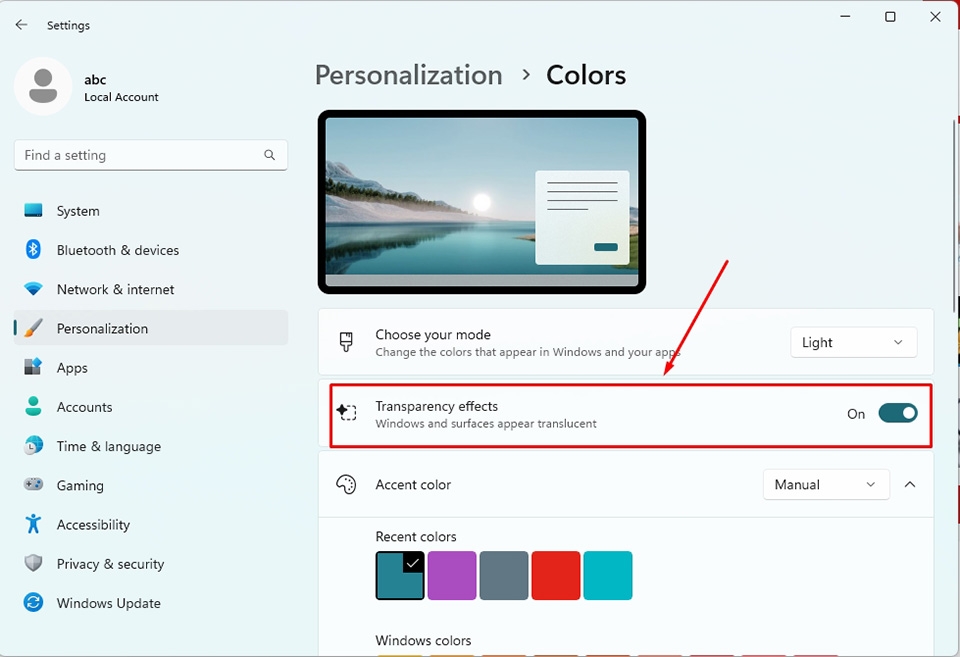Click the desktop preview thumbnail
The image size is (960, 657).
(482, 202)
